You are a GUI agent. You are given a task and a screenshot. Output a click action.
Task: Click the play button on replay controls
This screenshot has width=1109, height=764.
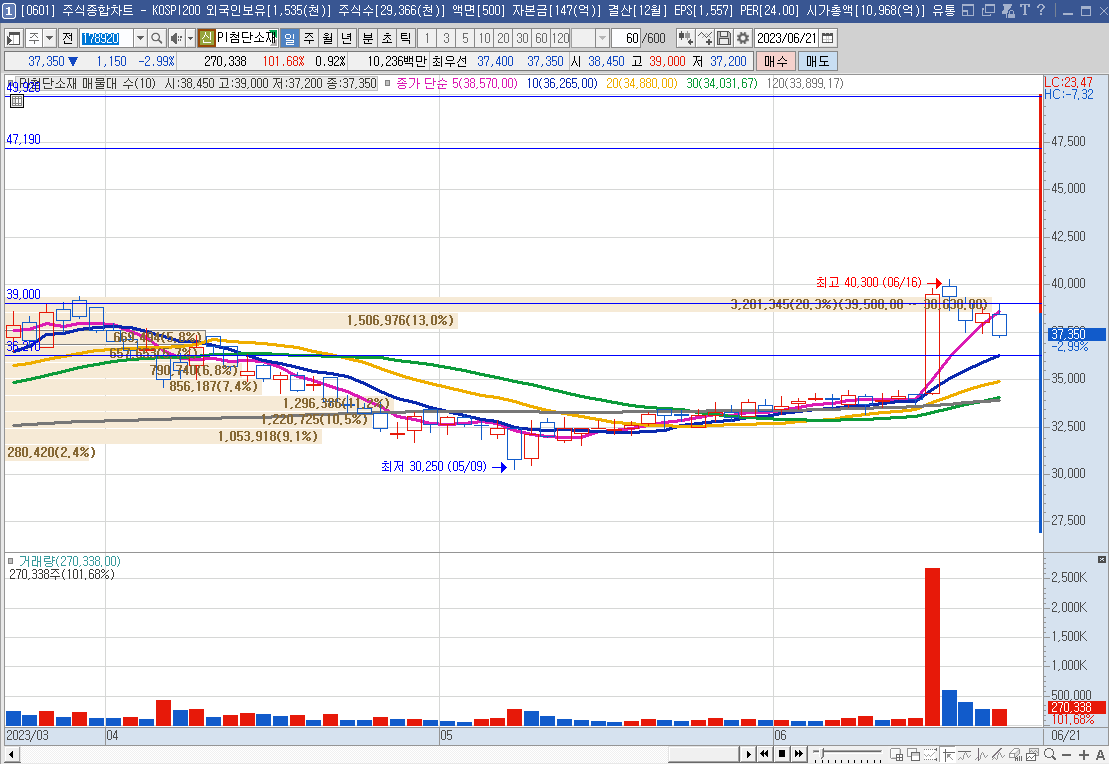(x=748, y=754)
